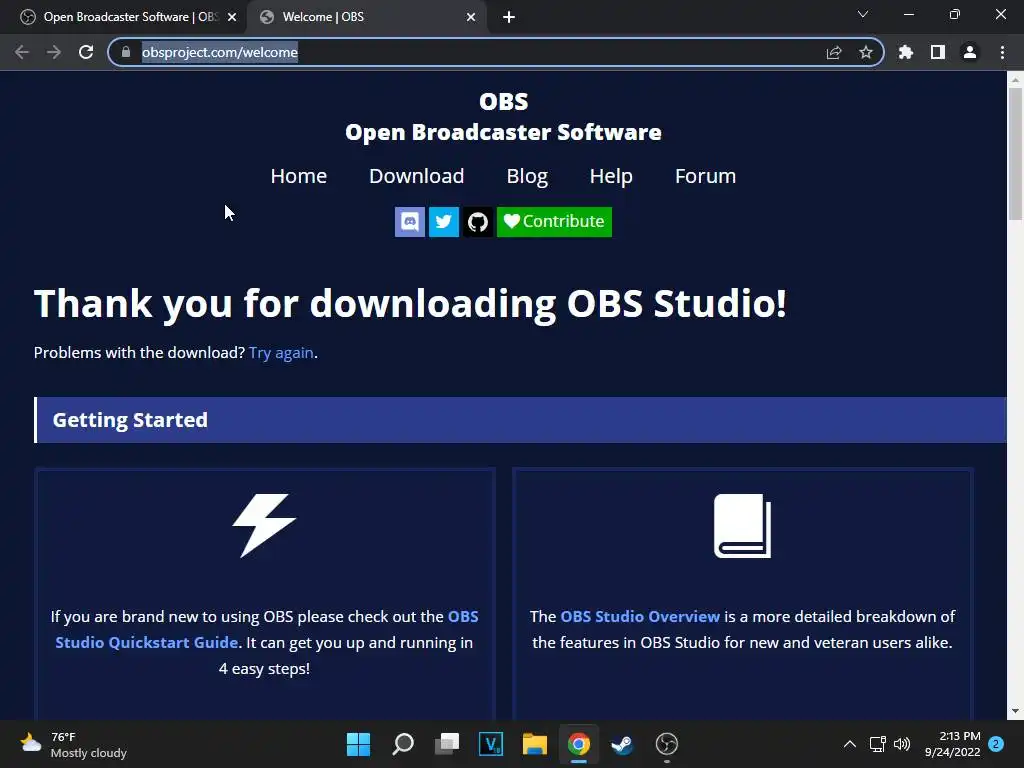Close the Open Broadcaster Software tab
Image resolution: width=1024 pixels, height=768 pixels.
click(x=232, y=17)
